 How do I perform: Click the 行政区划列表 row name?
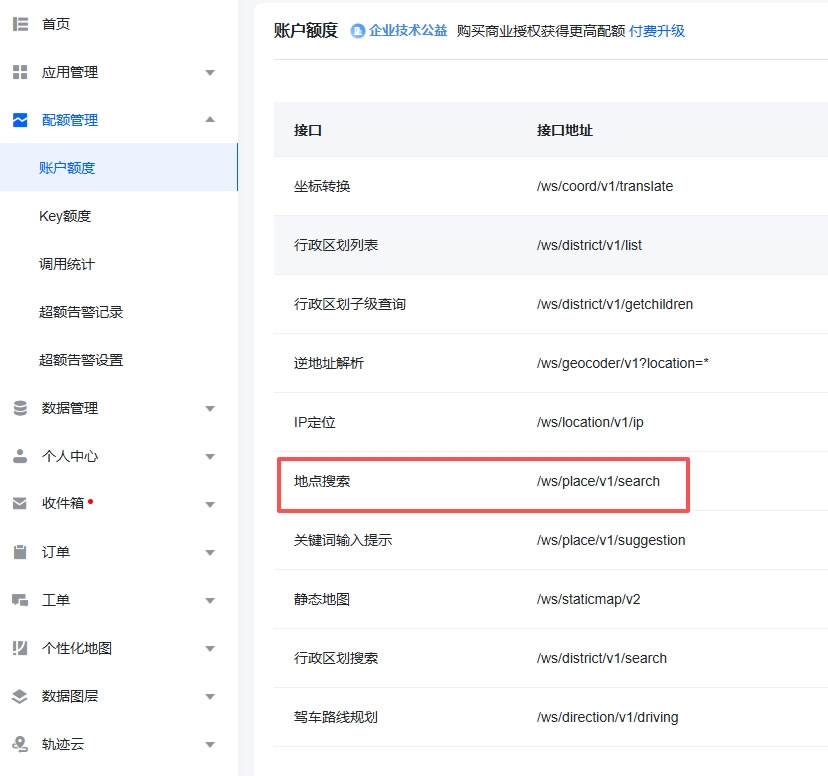point(336,245)
